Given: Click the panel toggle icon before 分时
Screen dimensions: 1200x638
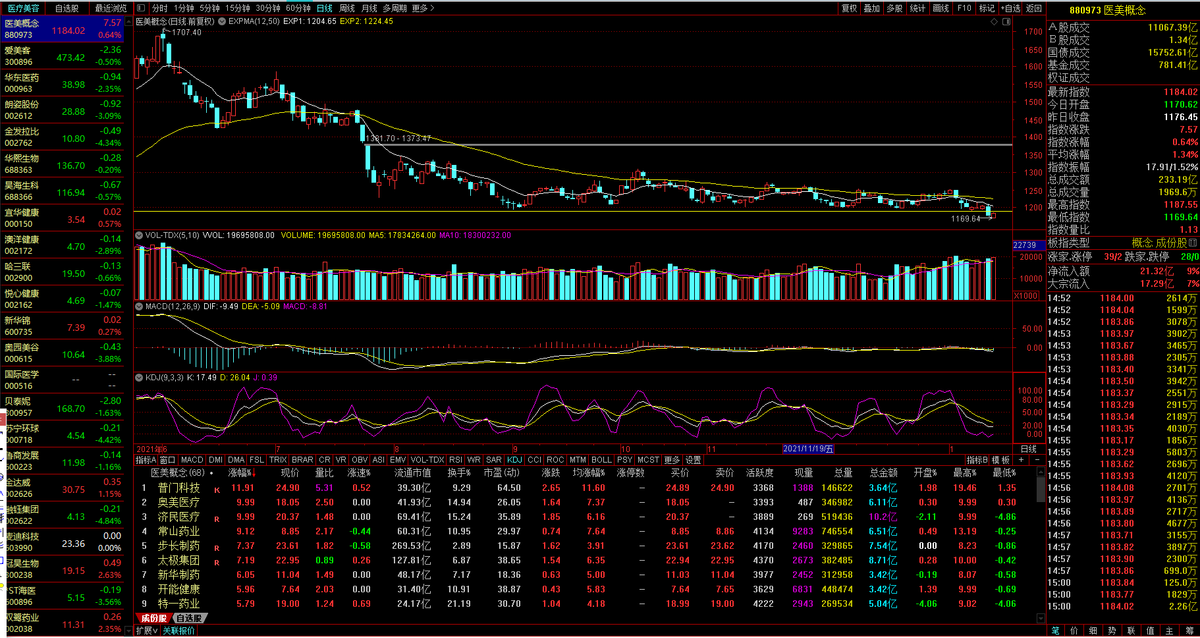Looking at the screenshot, I should (140, 8).
